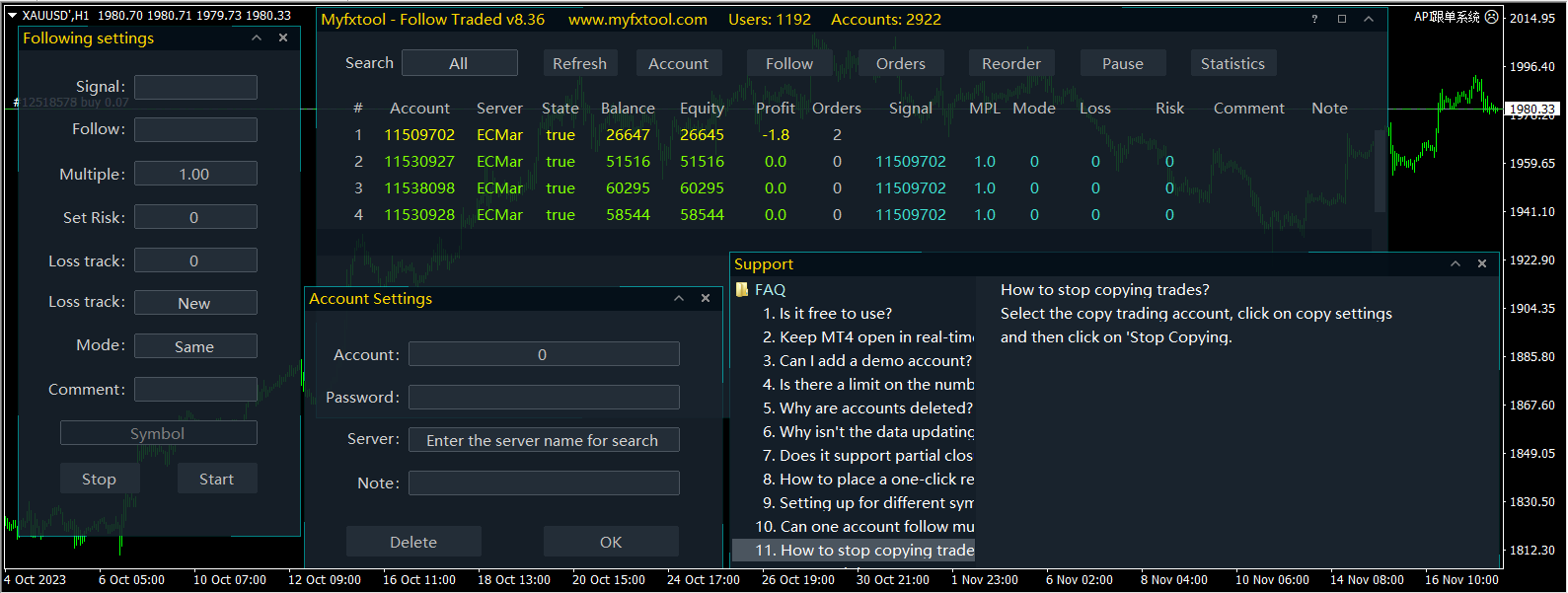1568x593 pixels.
Task: Click the Start button in Following settings
Action: [x=217, y=479]
